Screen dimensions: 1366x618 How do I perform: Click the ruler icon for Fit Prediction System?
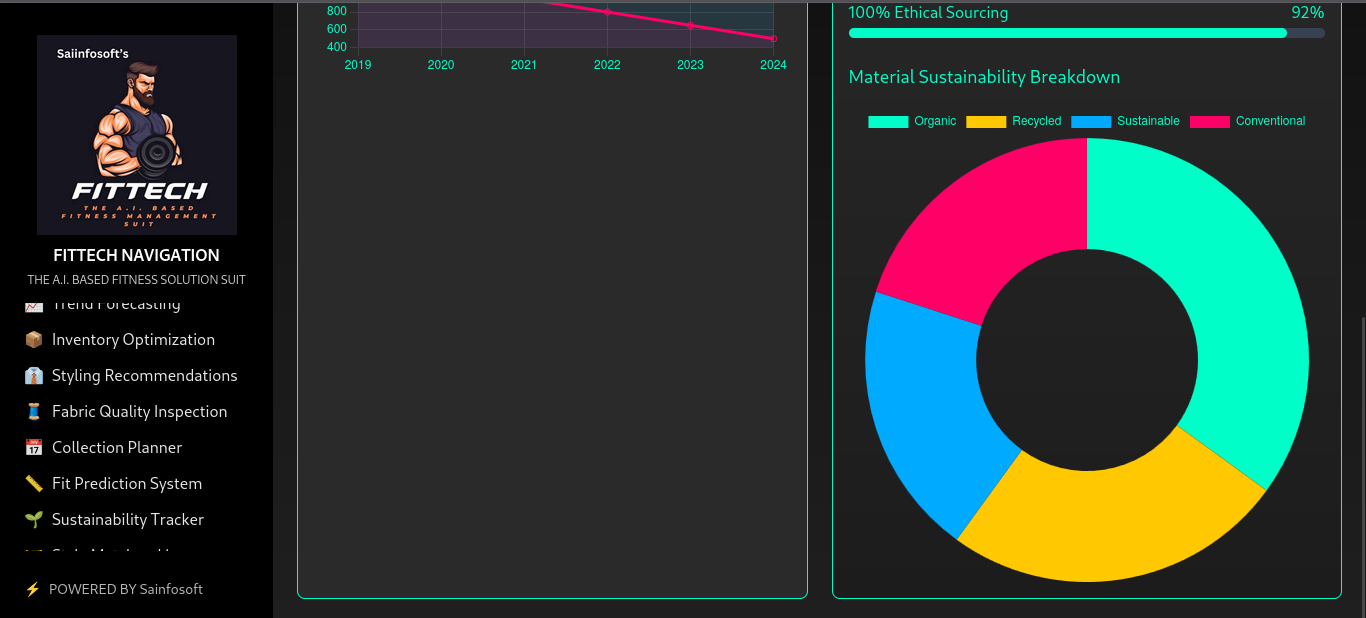pyautogui.click(x=34, y=484)
